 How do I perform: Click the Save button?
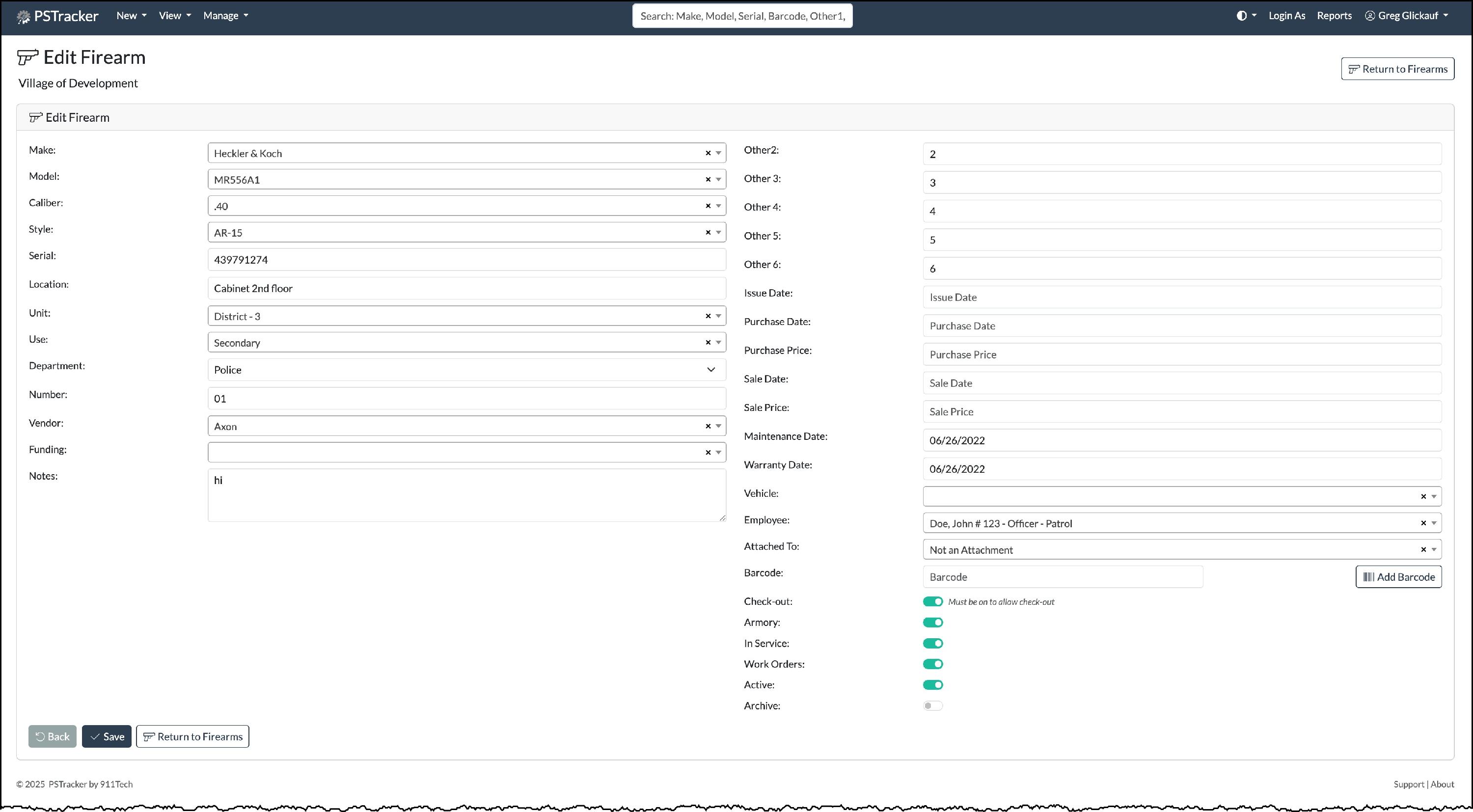107,736
